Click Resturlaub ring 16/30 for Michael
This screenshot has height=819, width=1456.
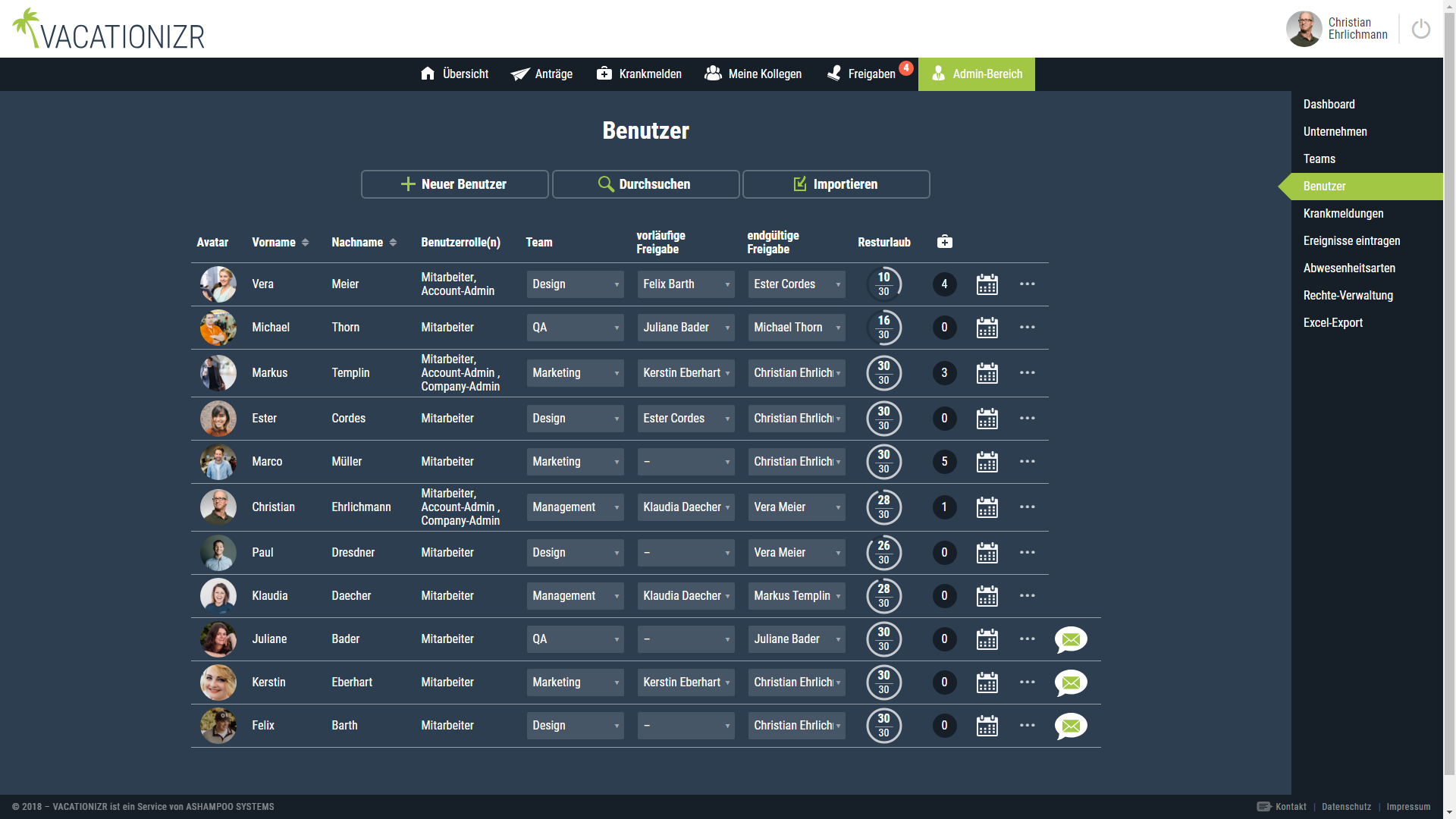tap(883, 328)
